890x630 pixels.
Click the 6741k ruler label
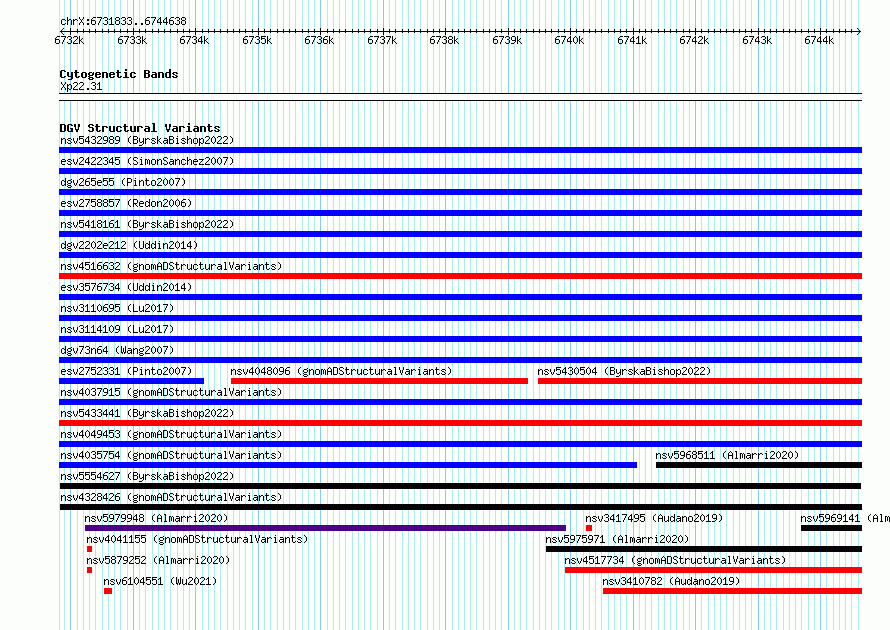point(632,40)
